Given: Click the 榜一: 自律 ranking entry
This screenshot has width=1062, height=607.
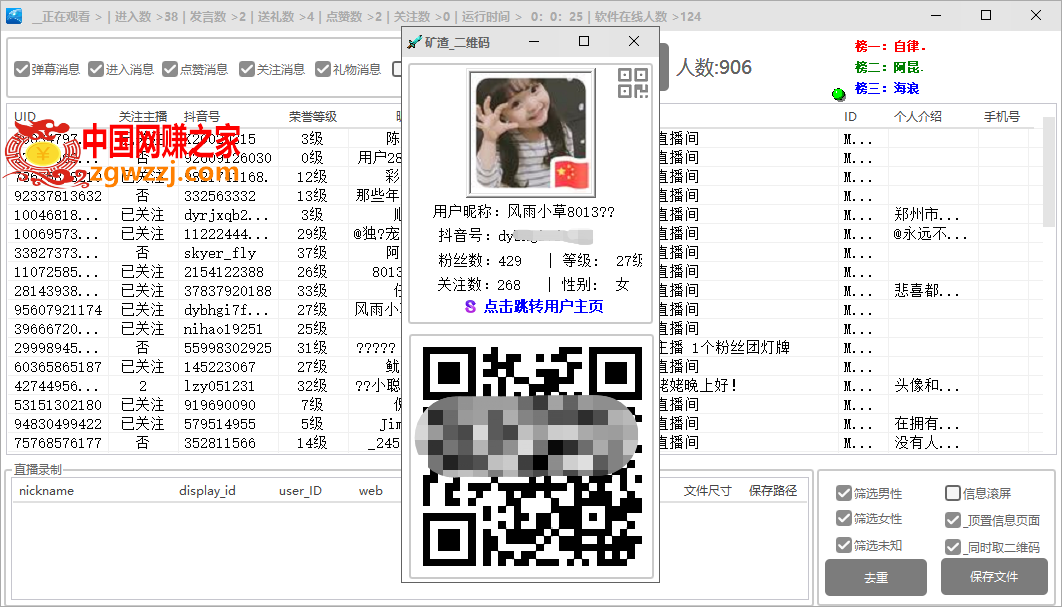Looking at the screenshot, I should pos(890,46).
